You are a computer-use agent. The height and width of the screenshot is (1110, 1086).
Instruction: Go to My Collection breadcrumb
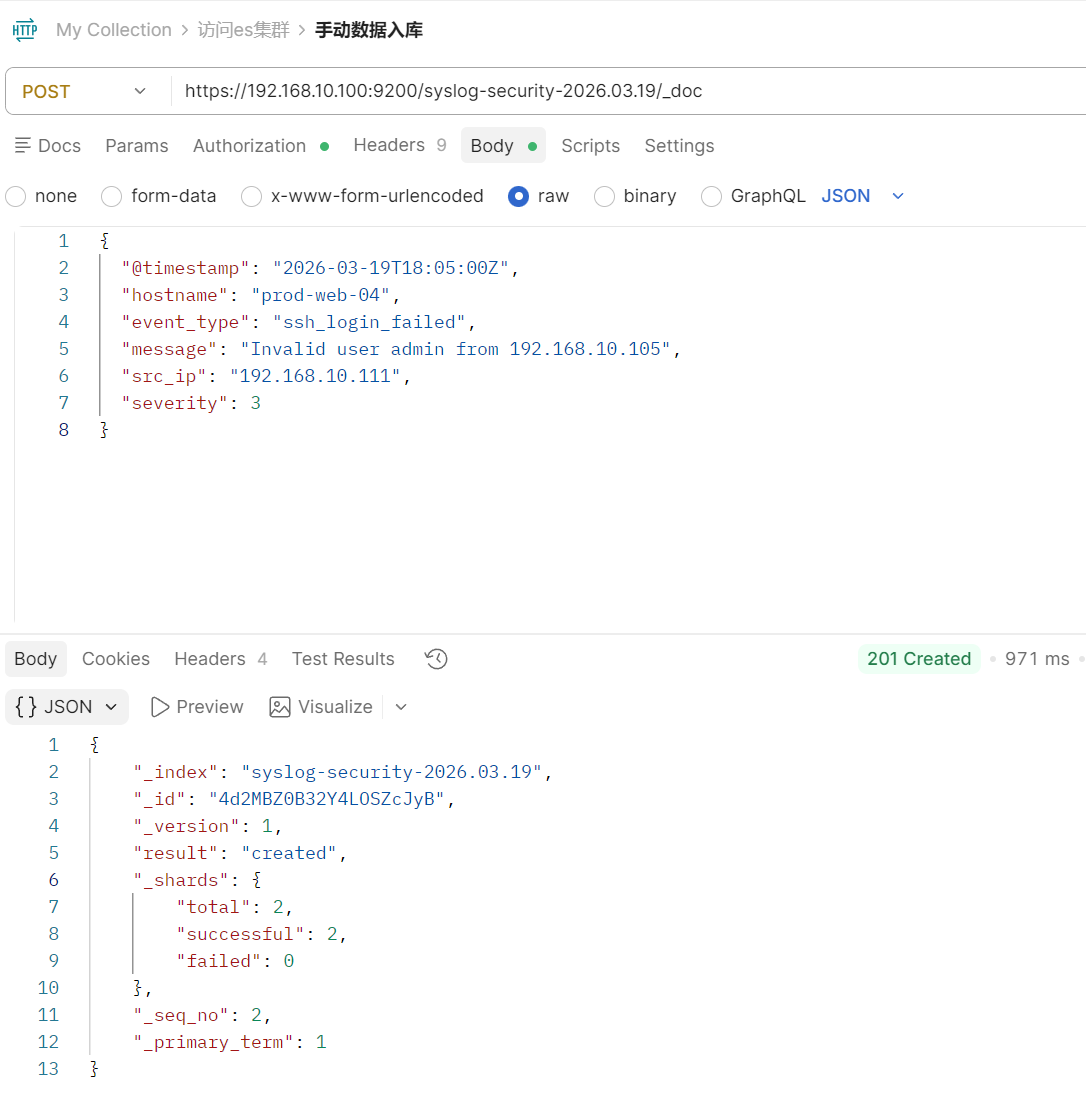coord(114,30)
